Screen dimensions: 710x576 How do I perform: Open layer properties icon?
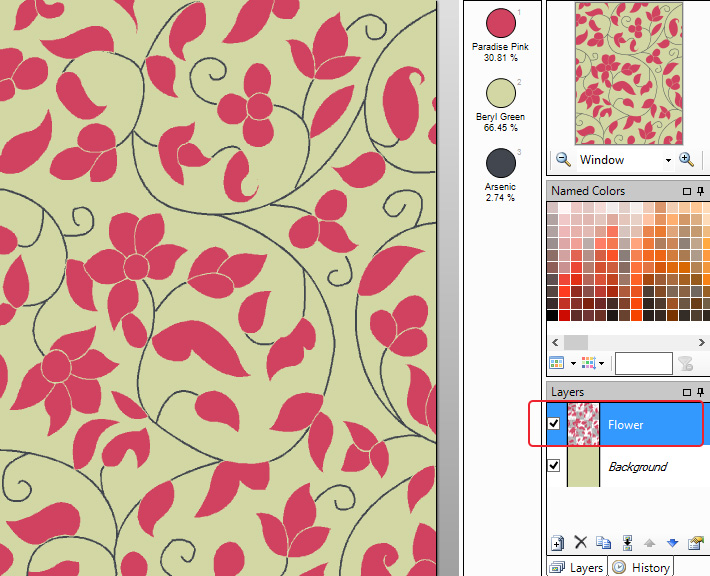click(x=695, y=543)
